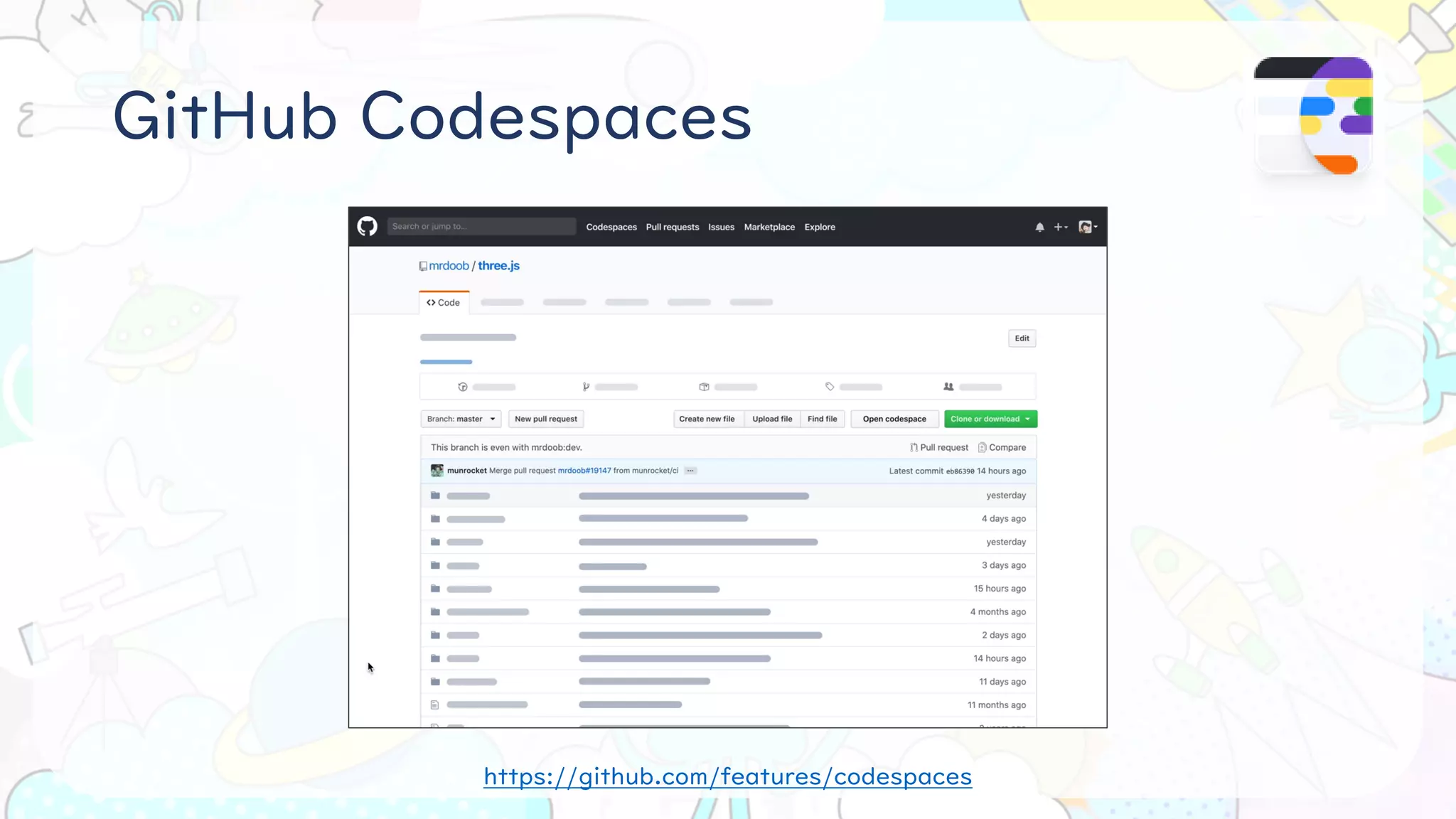Go to Issues in the top navigation
1456x819 pixels.
721,227
